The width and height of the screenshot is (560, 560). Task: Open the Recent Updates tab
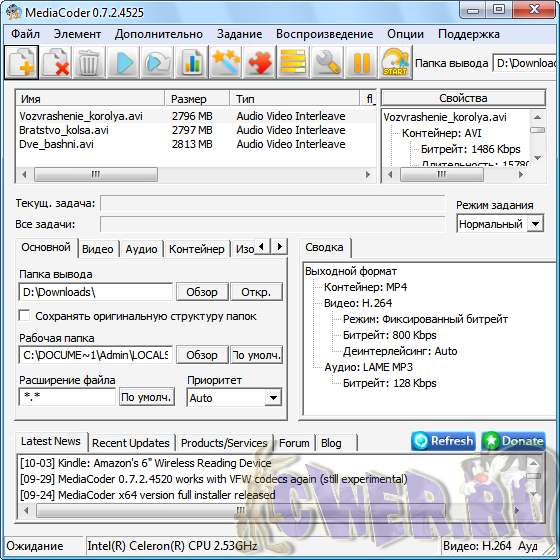pyautogui.click(x=131, y=443)
